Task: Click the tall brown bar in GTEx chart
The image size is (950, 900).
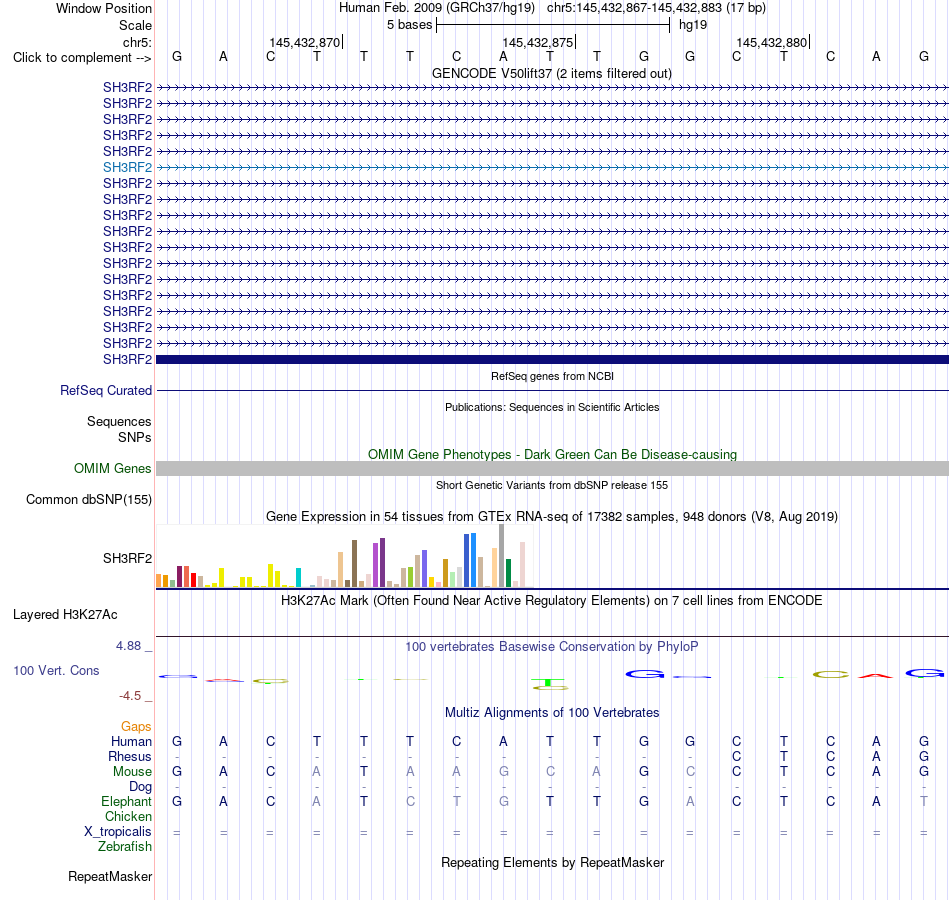Action: [x=354, y=564]
